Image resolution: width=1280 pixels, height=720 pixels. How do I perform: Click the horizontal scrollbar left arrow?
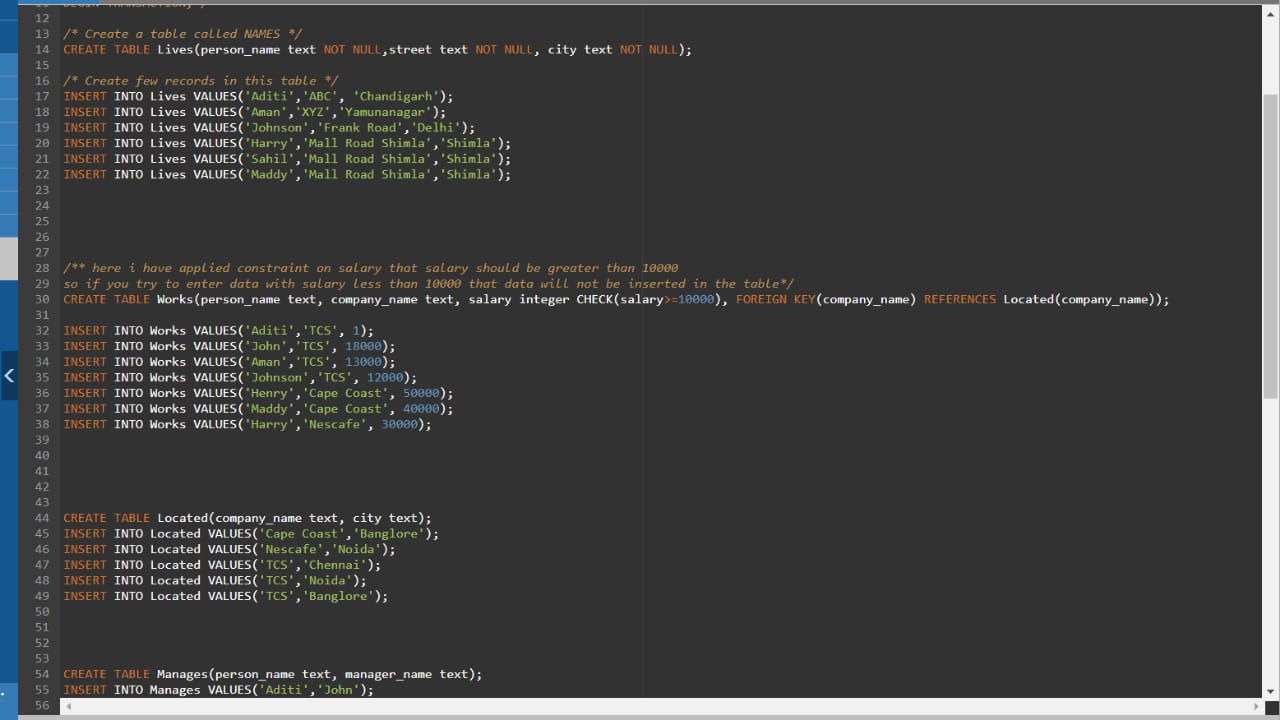(x=68, y=706)
